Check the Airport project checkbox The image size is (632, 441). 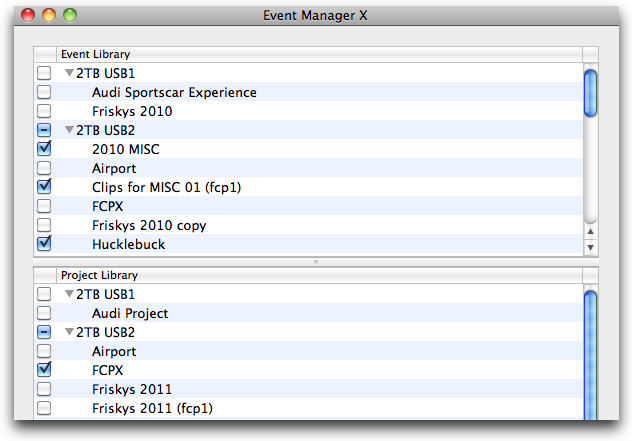44,351
